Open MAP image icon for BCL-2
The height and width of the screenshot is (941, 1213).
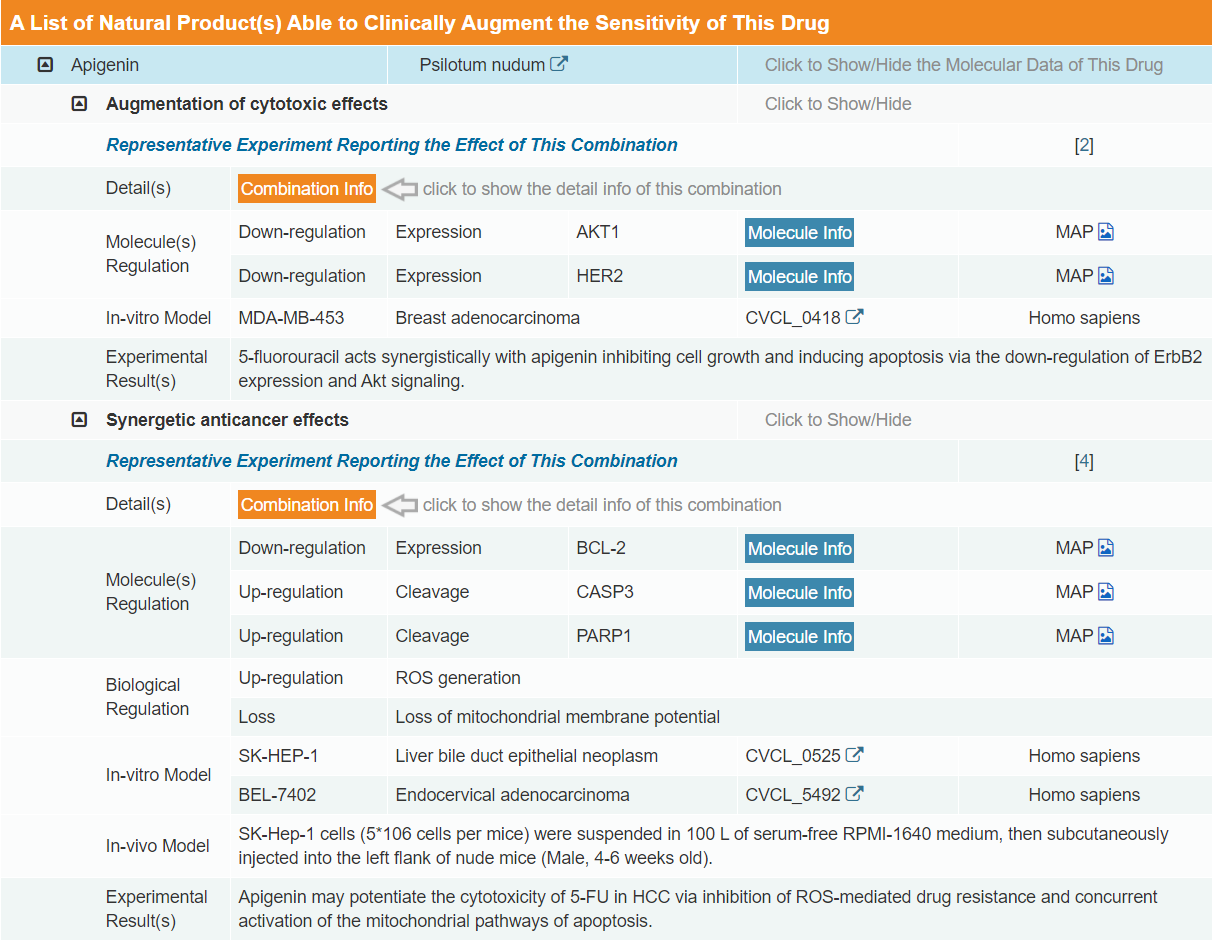[x=1105, y=548]
